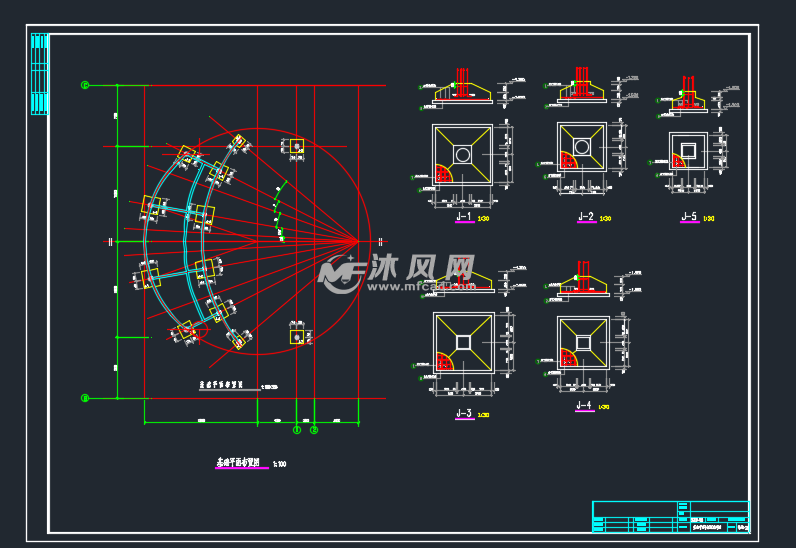Select the top-left green grid axis bubble
The width and height of the screenshot is (796, 548).
point(85,86)
